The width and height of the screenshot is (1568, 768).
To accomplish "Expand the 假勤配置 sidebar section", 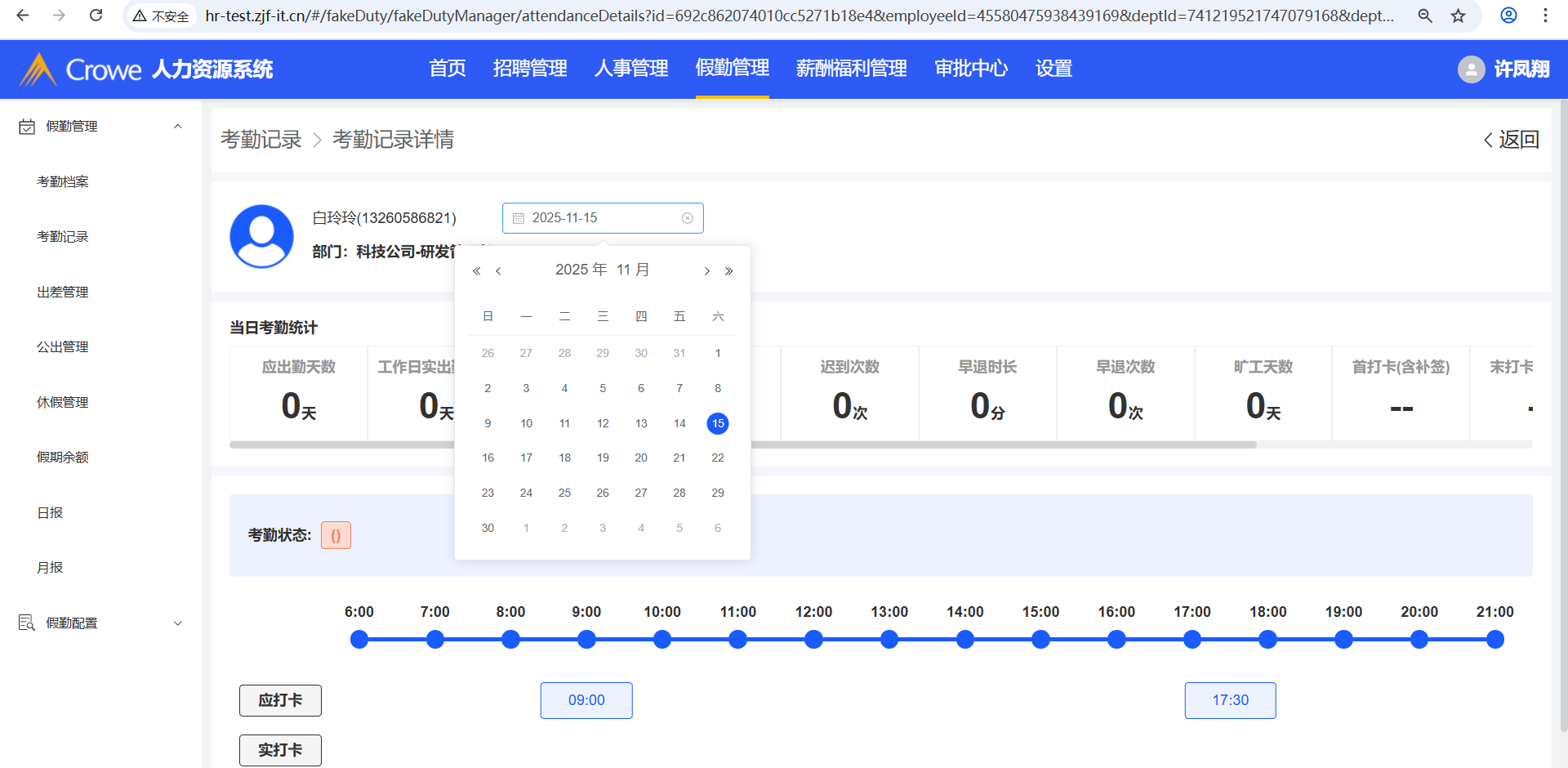I will (x=177, y=623).
